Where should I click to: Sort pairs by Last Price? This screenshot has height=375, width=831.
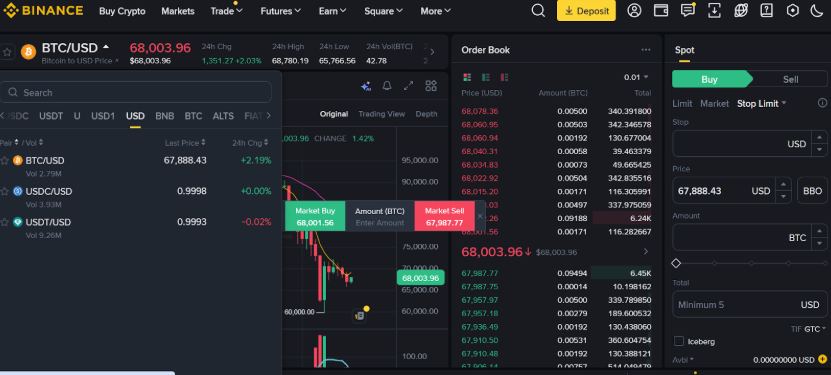(185, 142)
